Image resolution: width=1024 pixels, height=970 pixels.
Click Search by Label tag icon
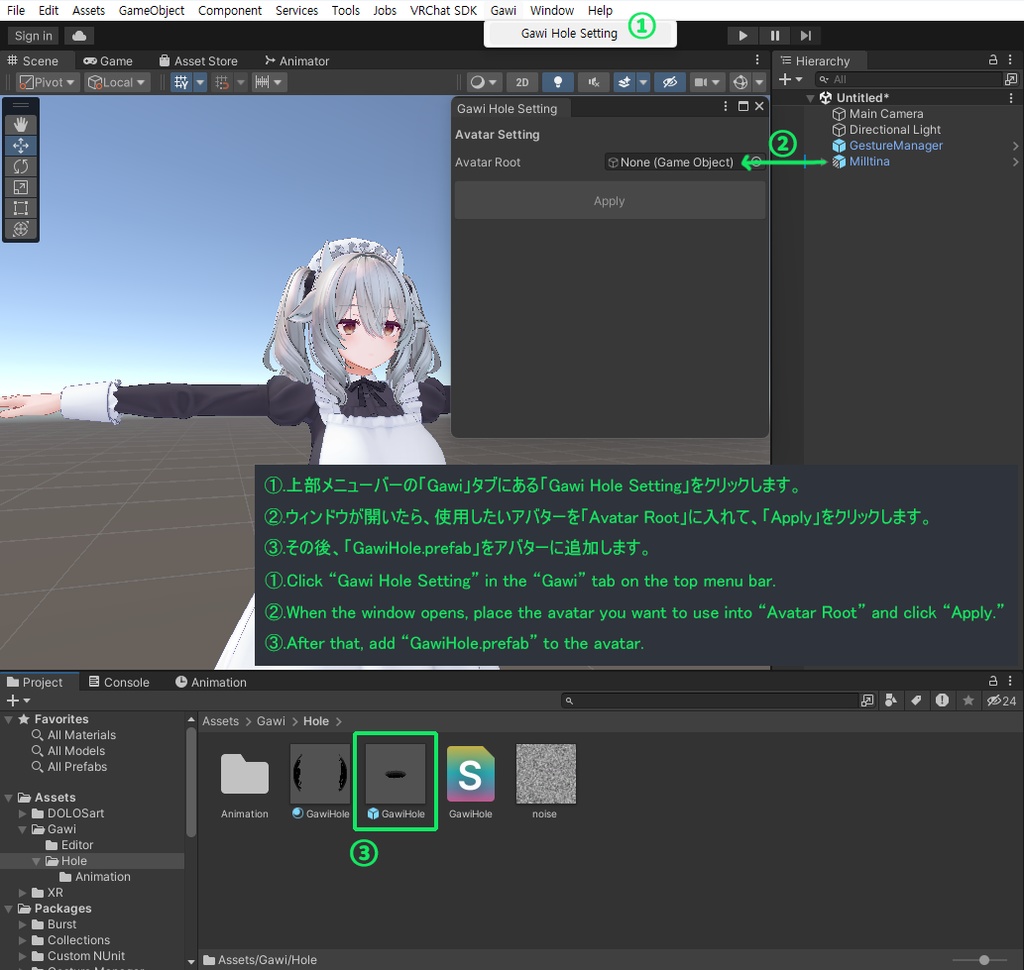[x=916, y=700]
